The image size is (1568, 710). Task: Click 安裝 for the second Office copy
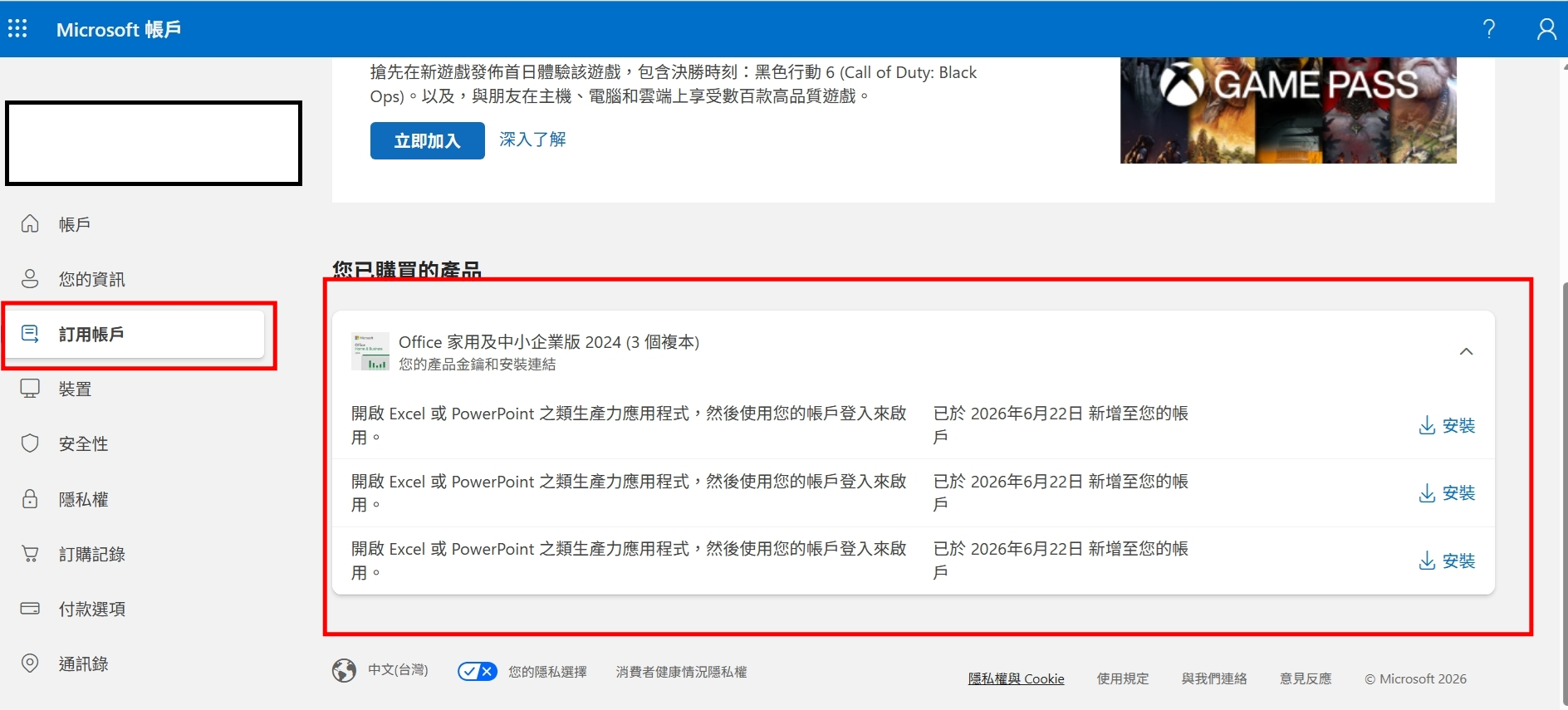[1447, 493]
